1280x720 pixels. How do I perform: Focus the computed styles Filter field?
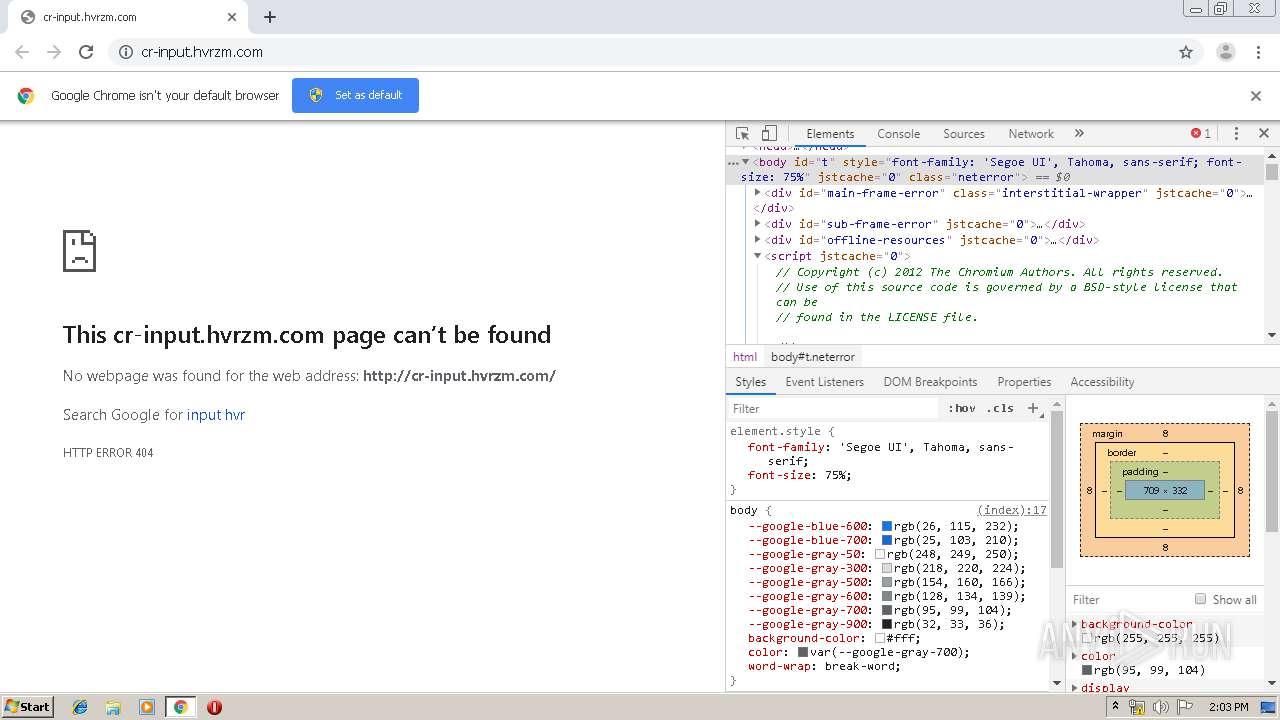pos(1128,600)
